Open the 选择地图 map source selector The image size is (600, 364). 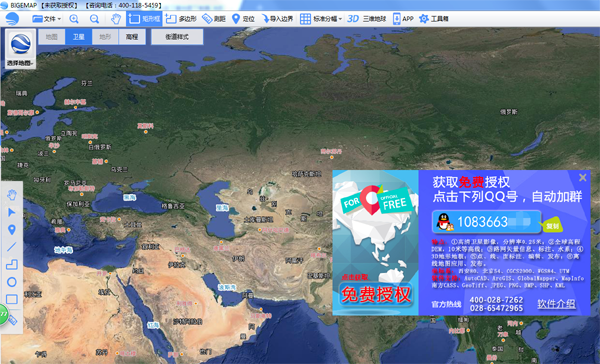pyautogui.click(x=21, y=49)
